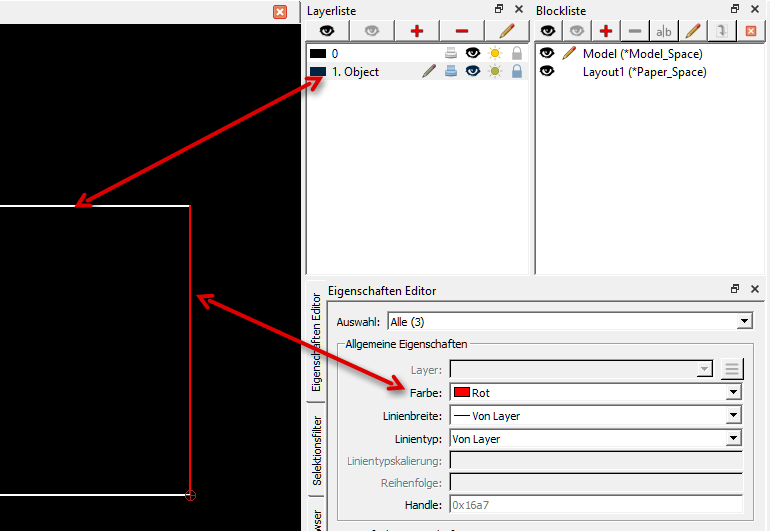Insert block with the arrow icon in Blockliste
Image resolution: width=770 pixels, height=531 pixels.
coord(722,31)
